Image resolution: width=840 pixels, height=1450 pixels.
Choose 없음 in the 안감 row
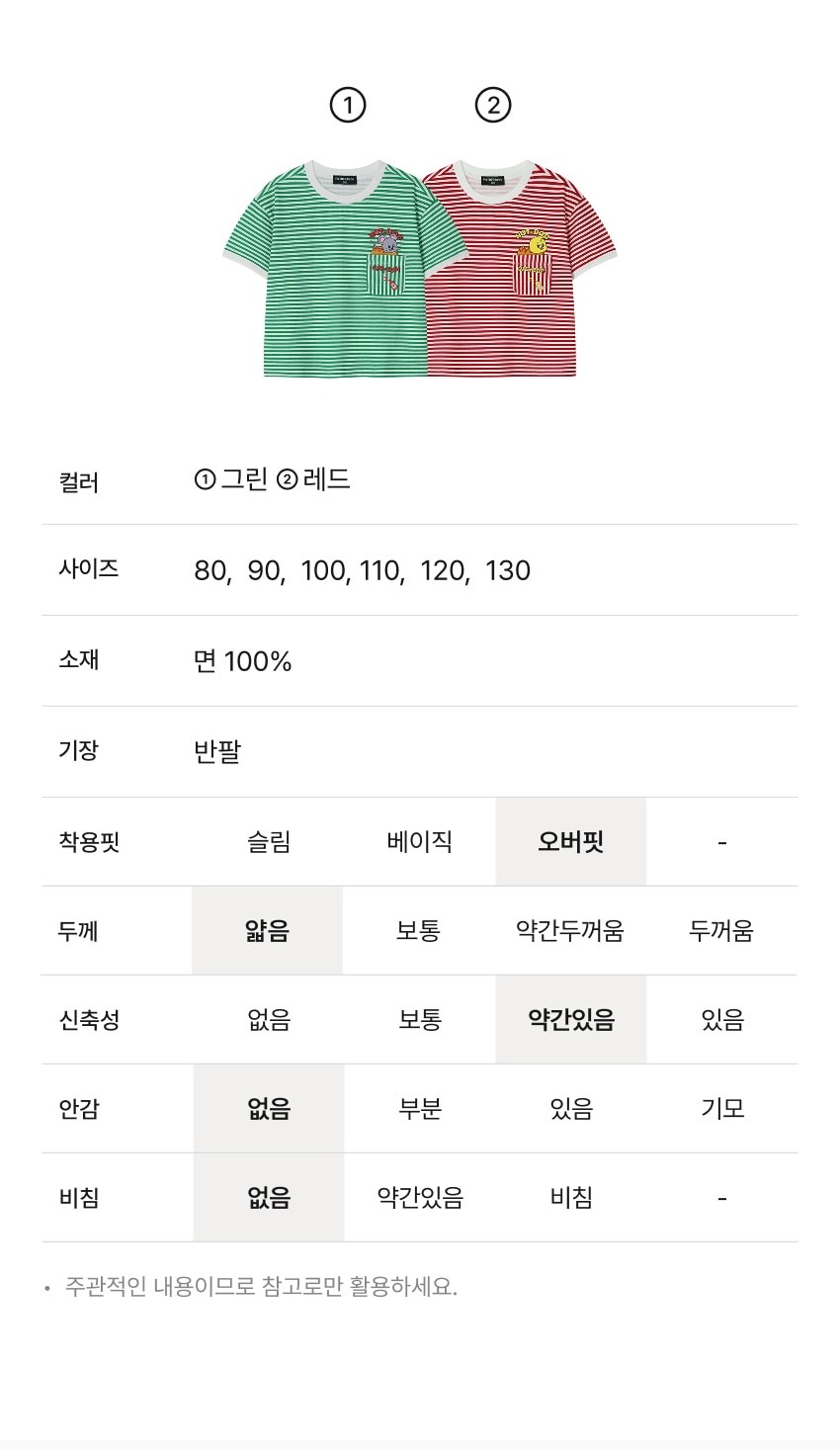click(268, 1109)
